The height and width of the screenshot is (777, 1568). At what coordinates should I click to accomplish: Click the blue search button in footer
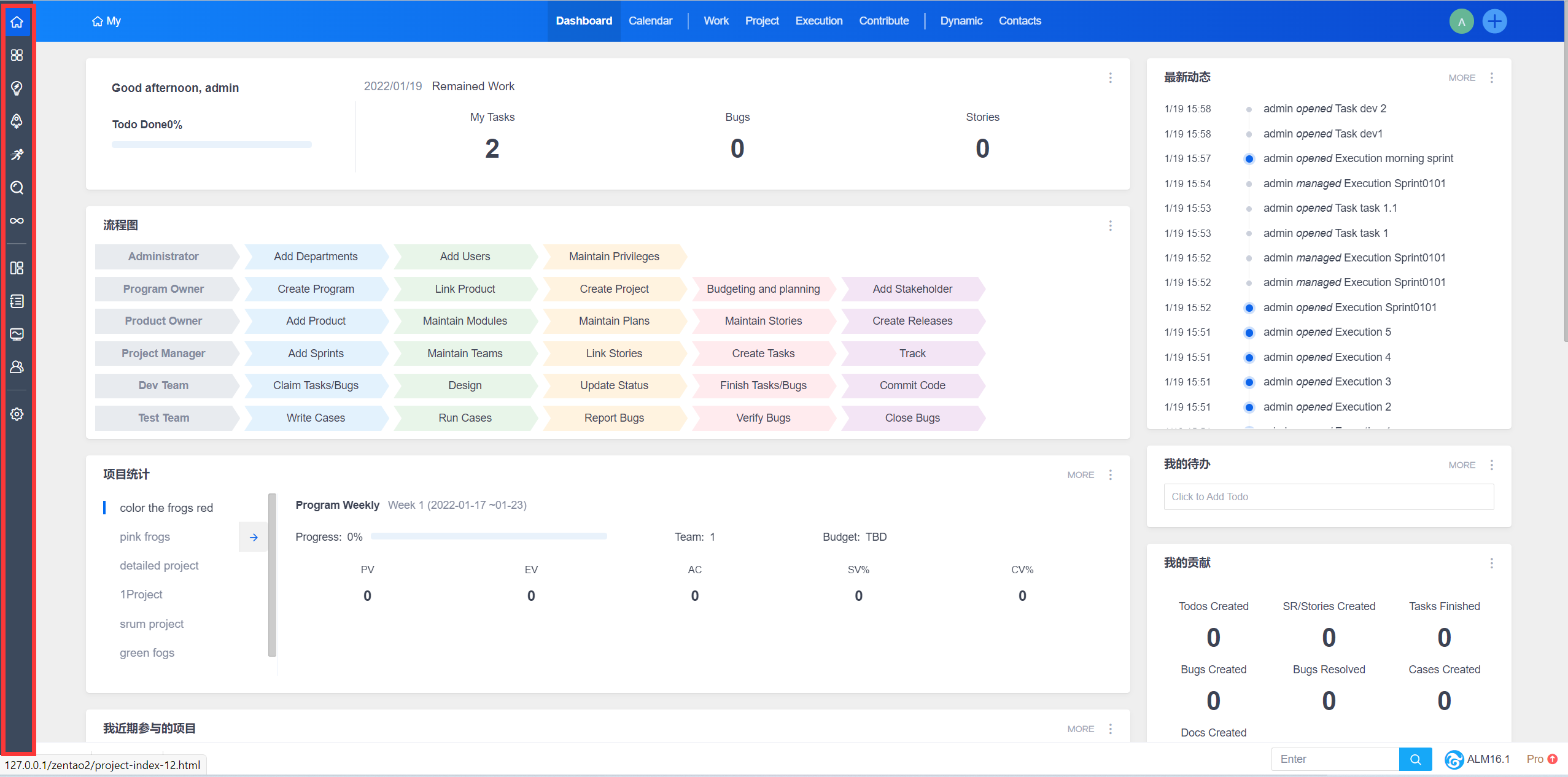(1415, 759)
